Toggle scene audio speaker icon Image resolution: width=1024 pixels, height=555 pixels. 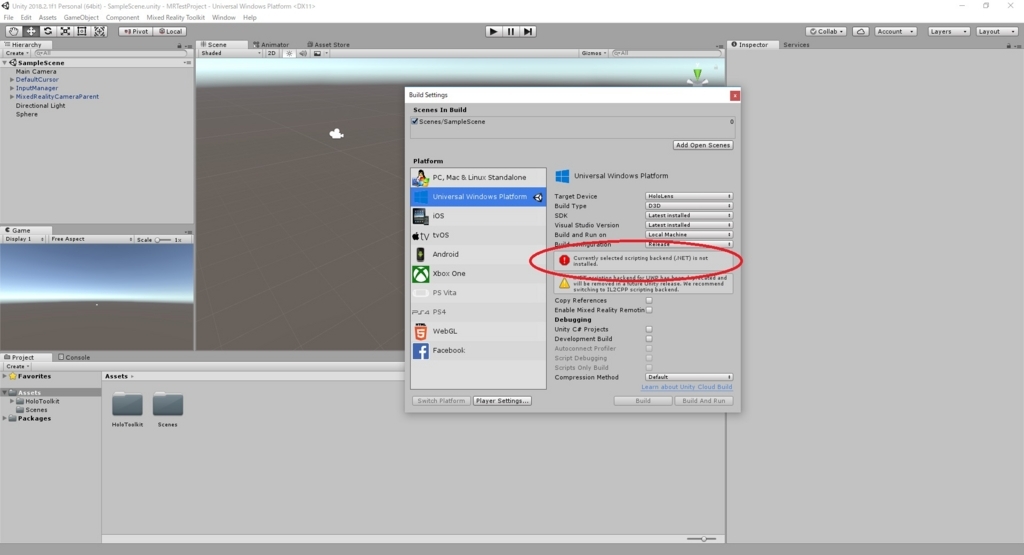(303, 54)
